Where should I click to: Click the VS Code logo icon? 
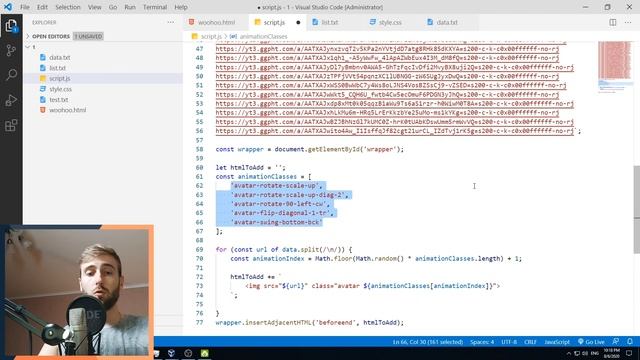point(8,7)
